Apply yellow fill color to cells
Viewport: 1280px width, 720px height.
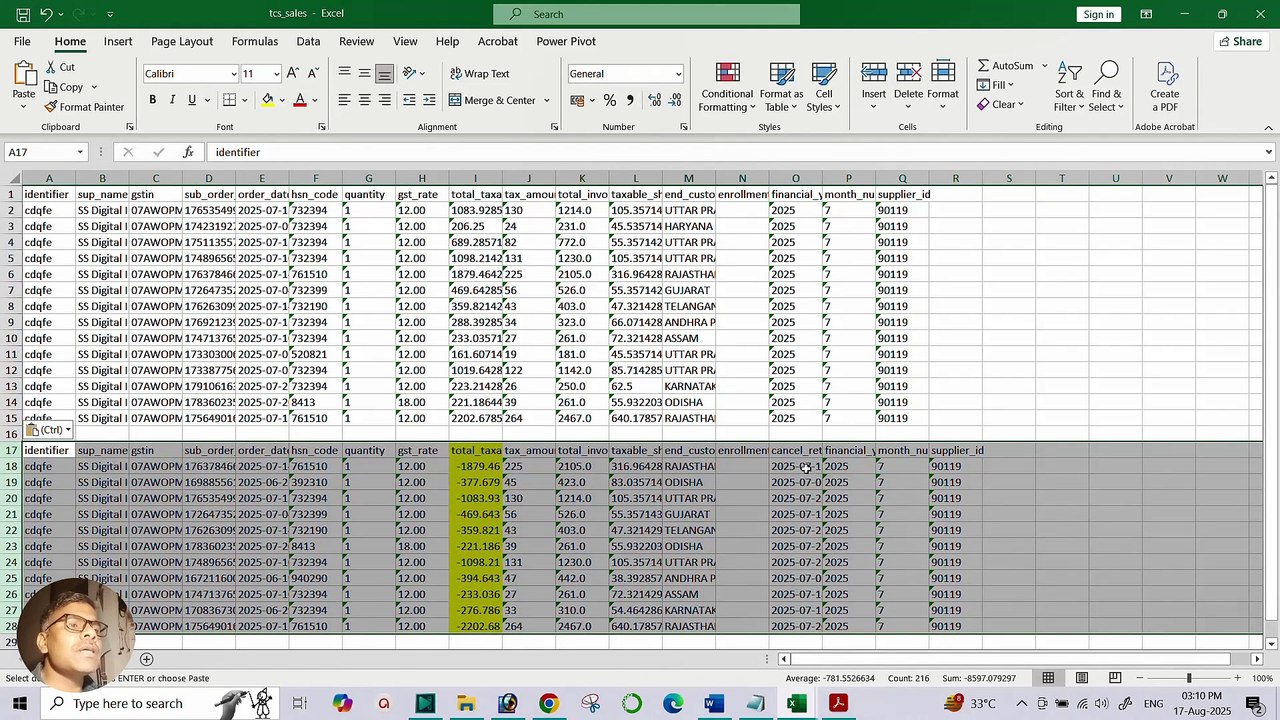(x=267, y=100)
